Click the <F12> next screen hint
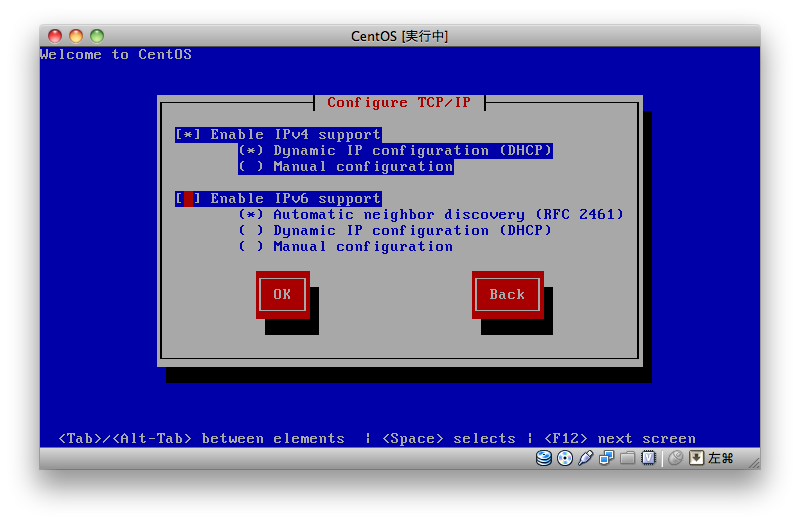The image size is (800, 524). pos(619,438)
